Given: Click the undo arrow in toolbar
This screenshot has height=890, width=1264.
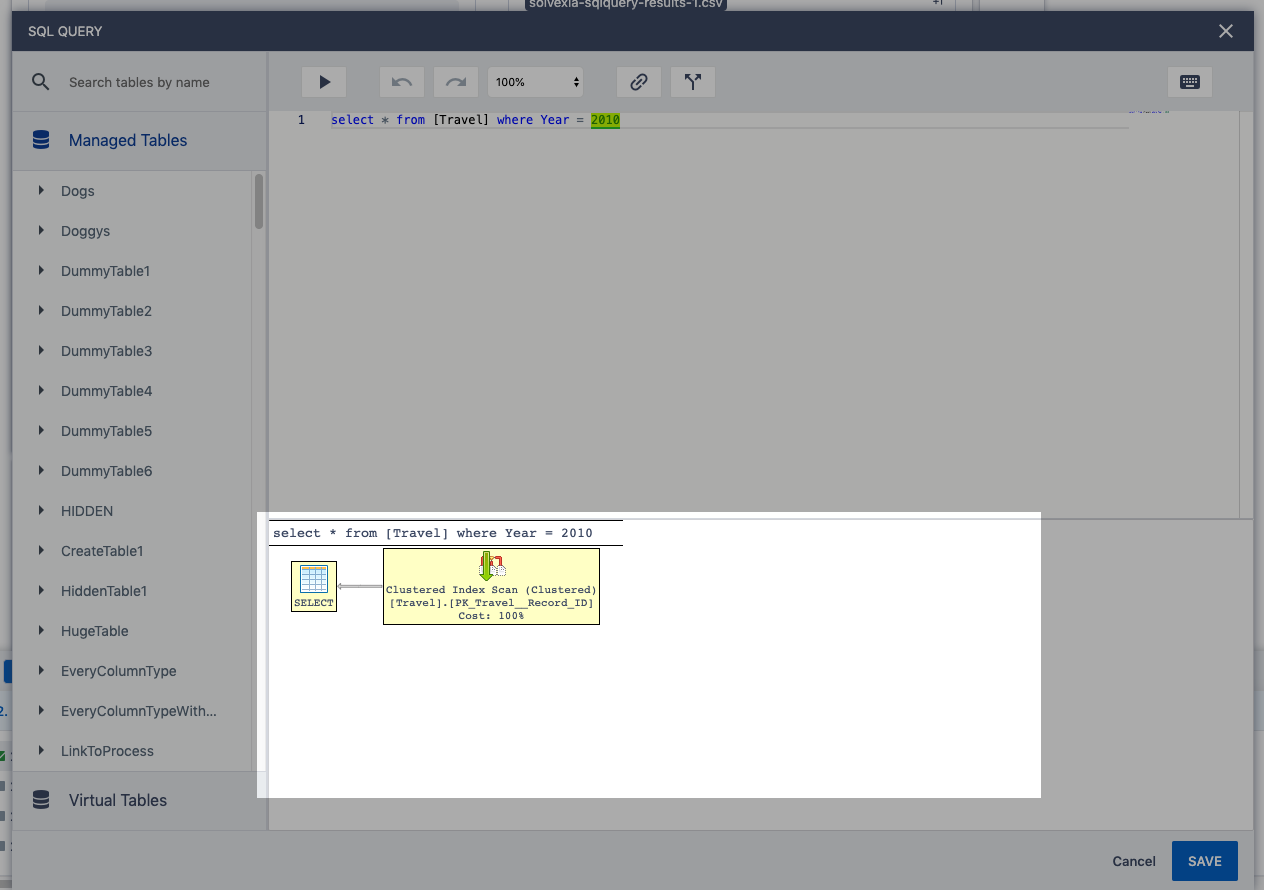Looking at the screenshot, I should click(402, 82).
